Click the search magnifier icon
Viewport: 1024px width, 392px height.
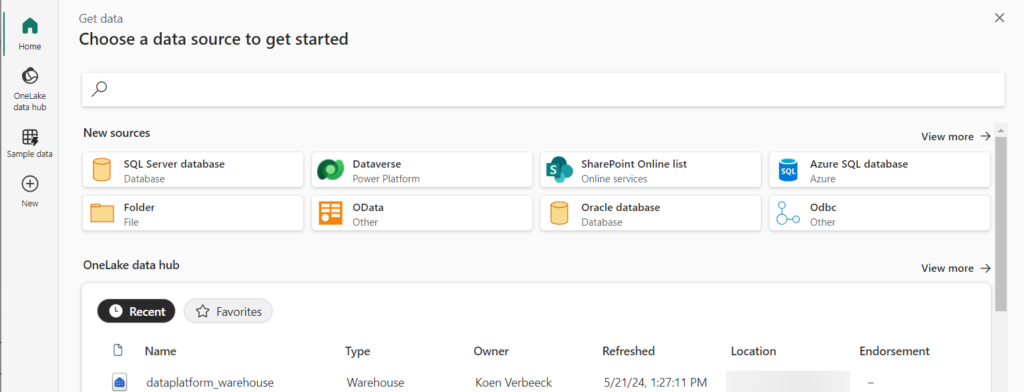99,89
